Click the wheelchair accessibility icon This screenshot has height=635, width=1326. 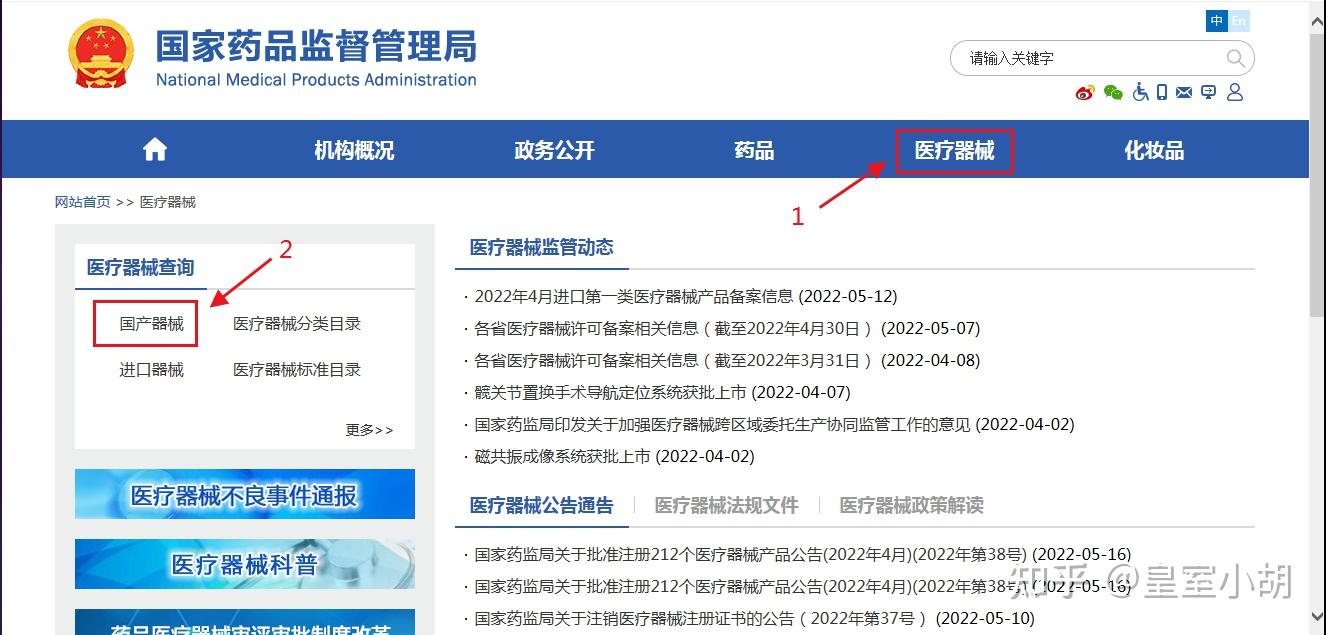pyautogui.click(x=1140, y=92)
